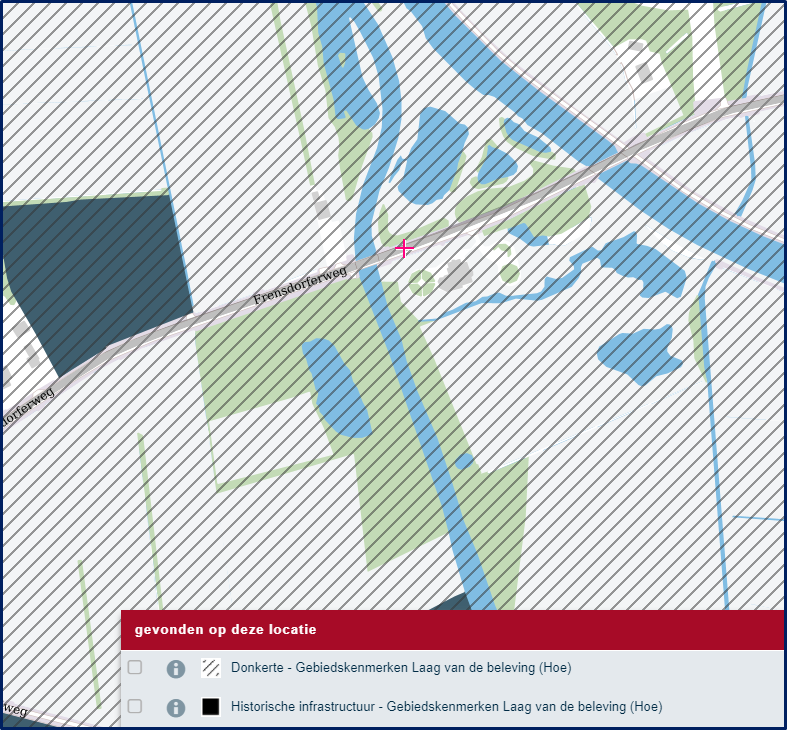Click the black Historische infrastructuur legend swatch

click(211, 707)
